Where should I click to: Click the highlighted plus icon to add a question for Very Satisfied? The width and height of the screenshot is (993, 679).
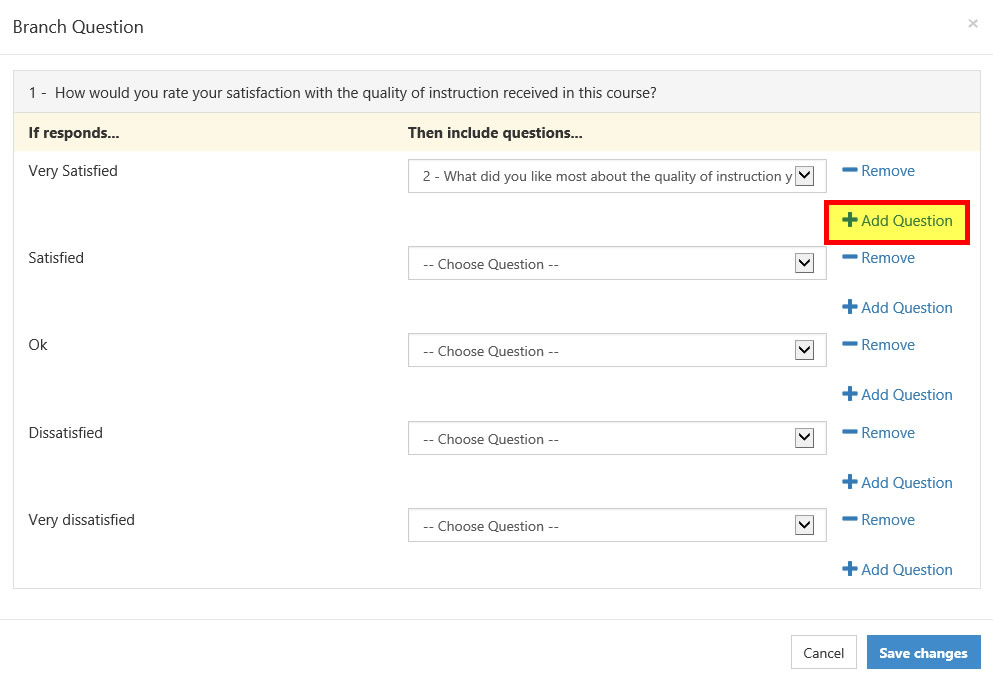pyautogui.click(x=851, y=221)
